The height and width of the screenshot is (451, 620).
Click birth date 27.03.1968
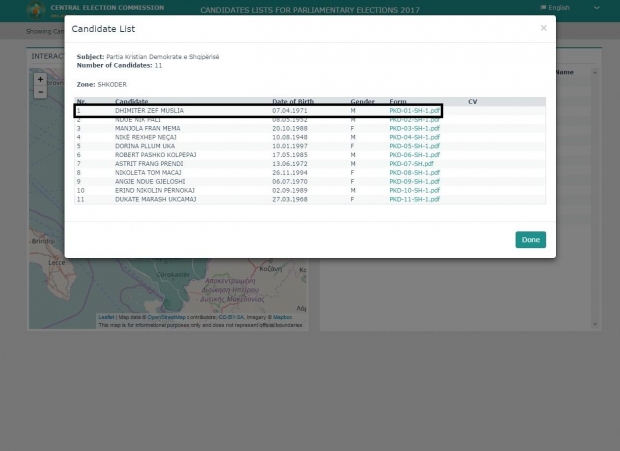(289, 199)
